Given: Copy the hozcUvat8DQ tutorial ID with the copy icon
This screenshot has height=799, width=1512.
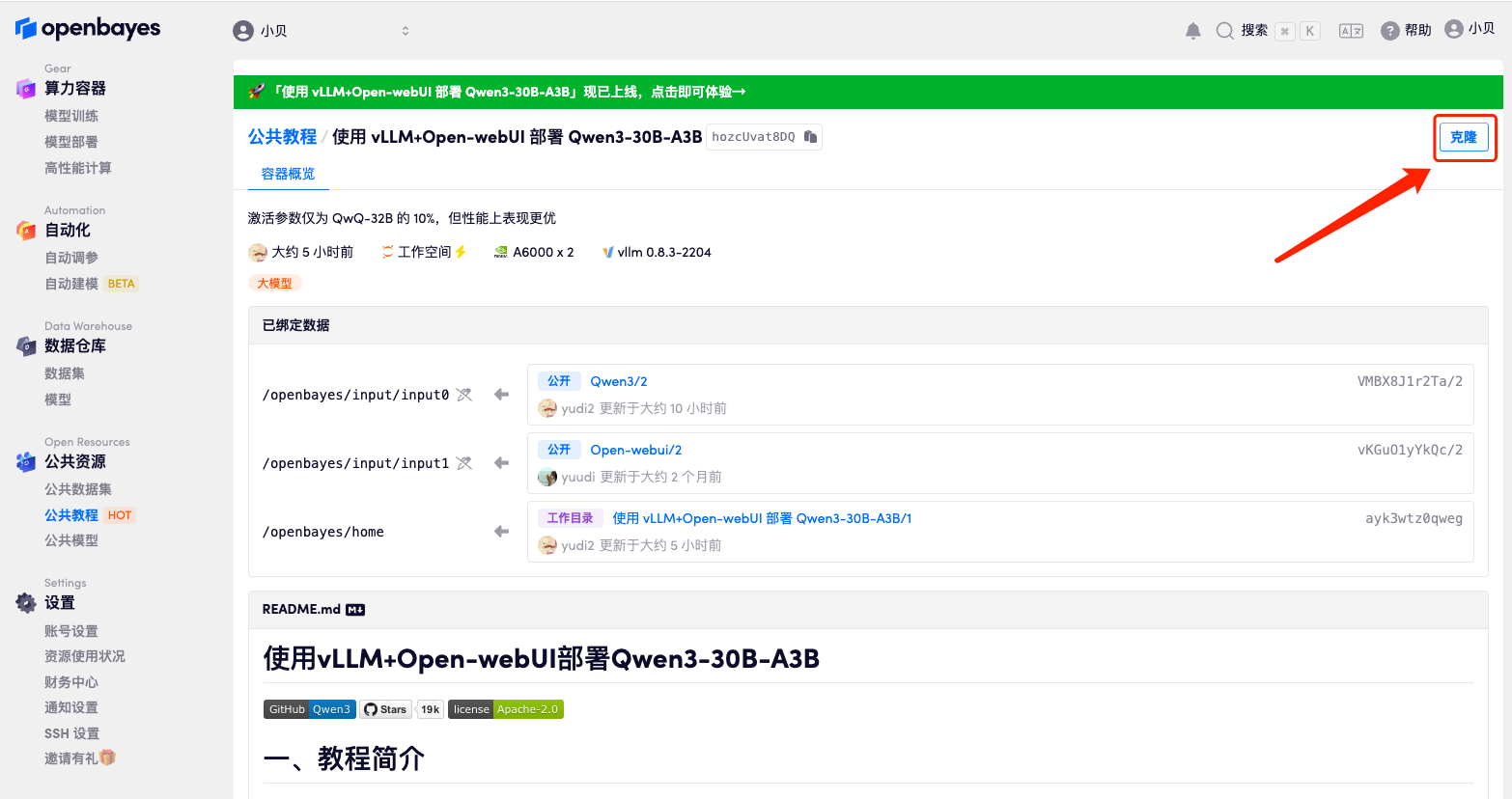Looking at the screenshot, I should click(x=811, y=137).
